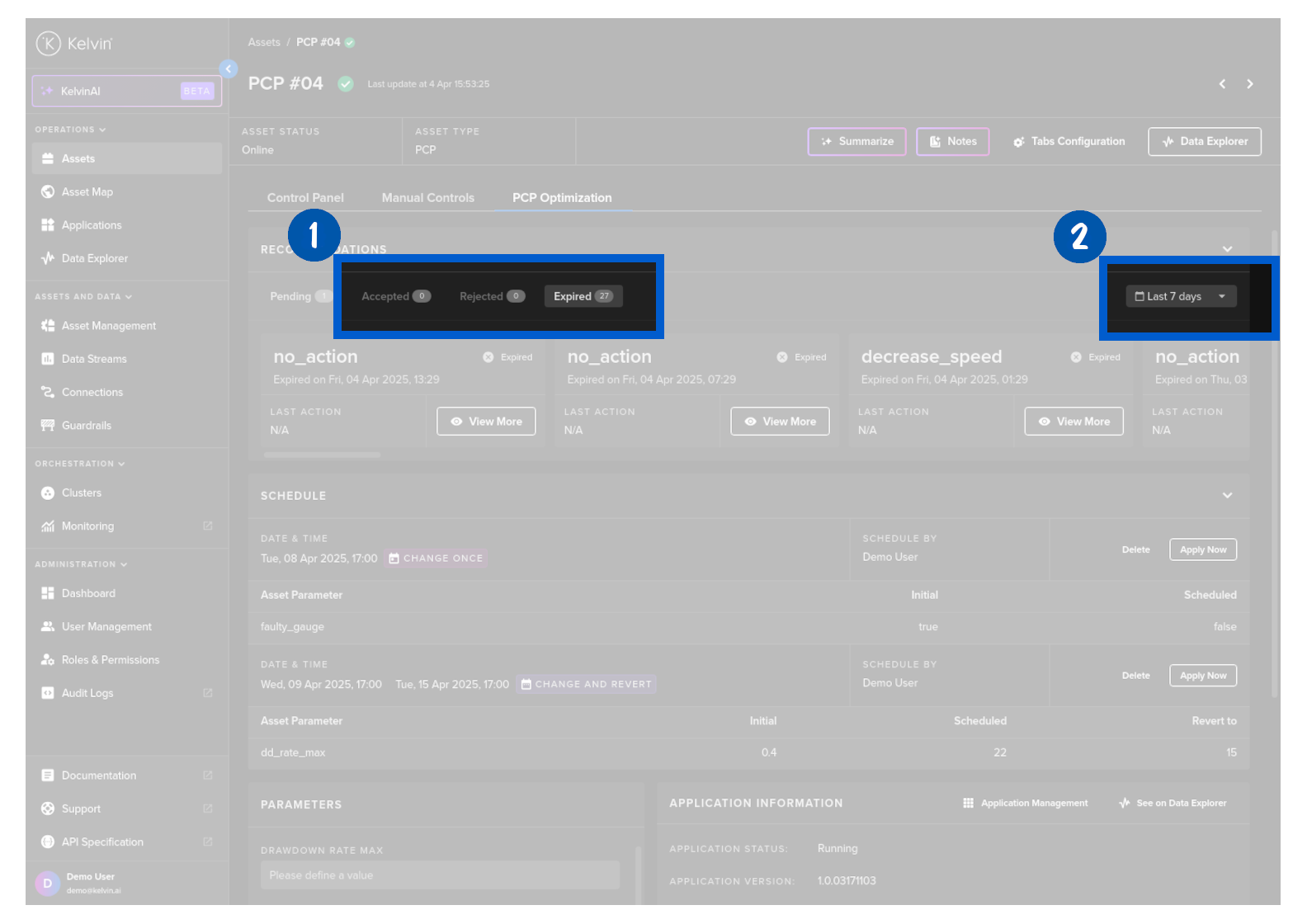The width and height of the screenshot is (1307, 924).
Task: Collapse the Recommendations section chevron
Action: tap(1227, 249)
